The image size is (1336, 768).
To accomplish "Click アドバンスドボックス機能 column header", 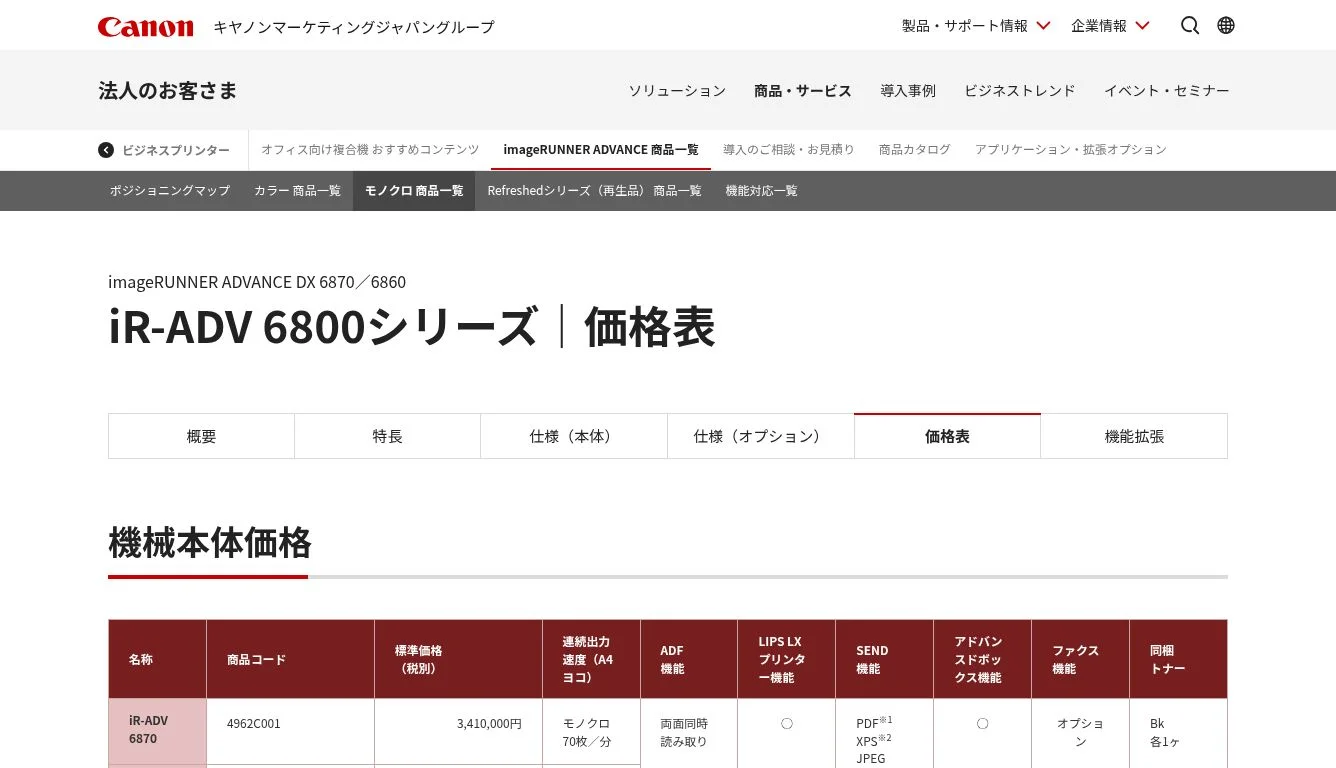I will click(983, 659).
